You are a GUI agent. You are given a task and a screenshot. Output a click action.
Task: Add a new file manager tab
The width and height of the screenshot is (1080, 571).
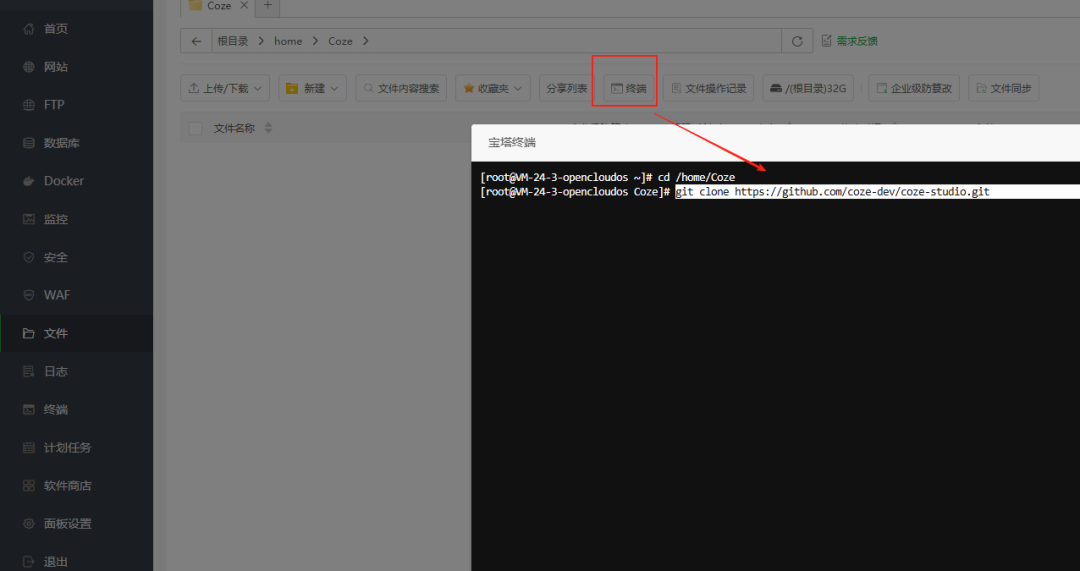[x=268, y=6]
